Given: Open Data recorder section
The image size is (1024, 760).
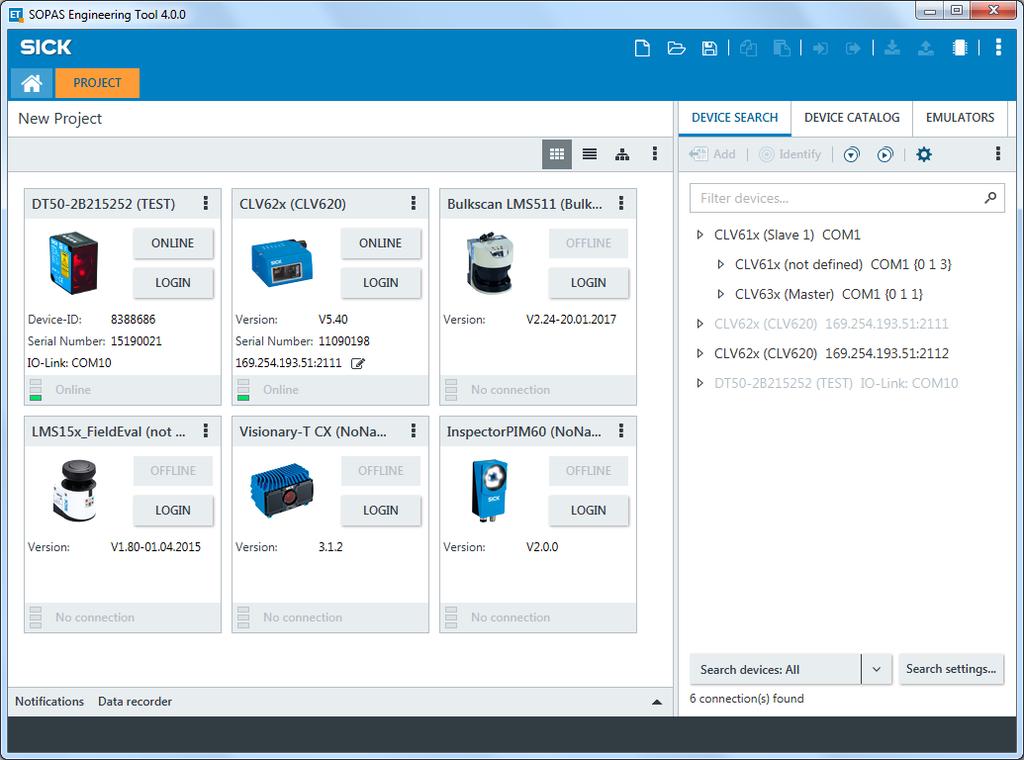Looking at the screenshot, I should 135,701.
